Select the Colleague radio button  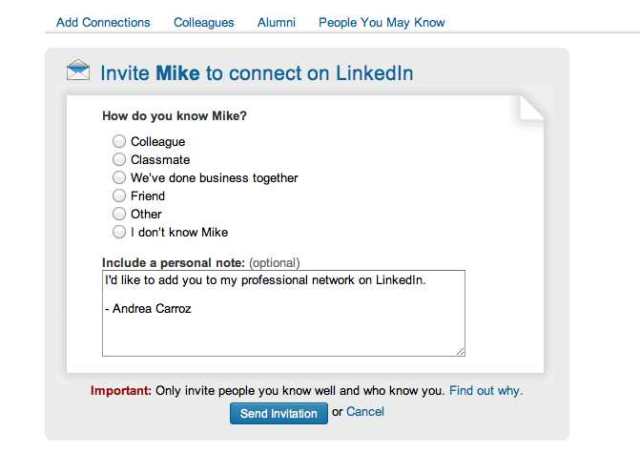[x=120, y=142]
